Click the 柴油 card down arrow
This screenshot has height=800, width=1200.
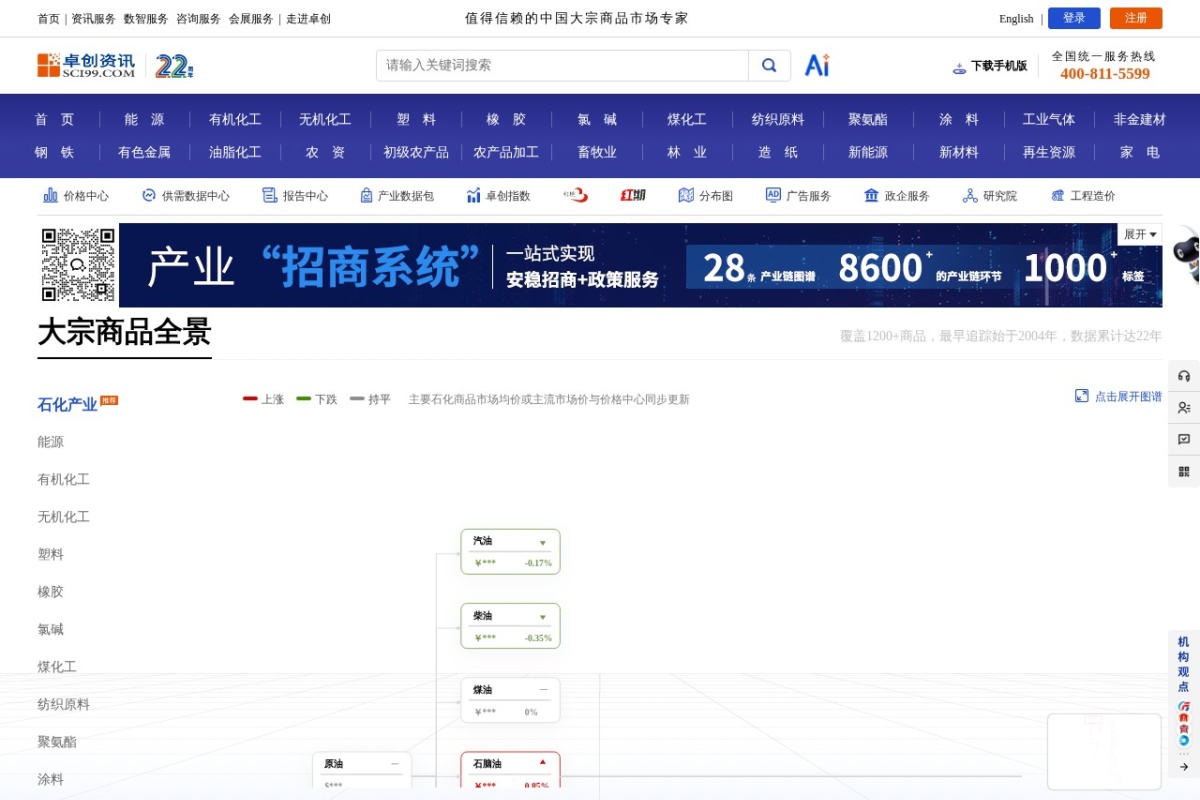[543, 617]
